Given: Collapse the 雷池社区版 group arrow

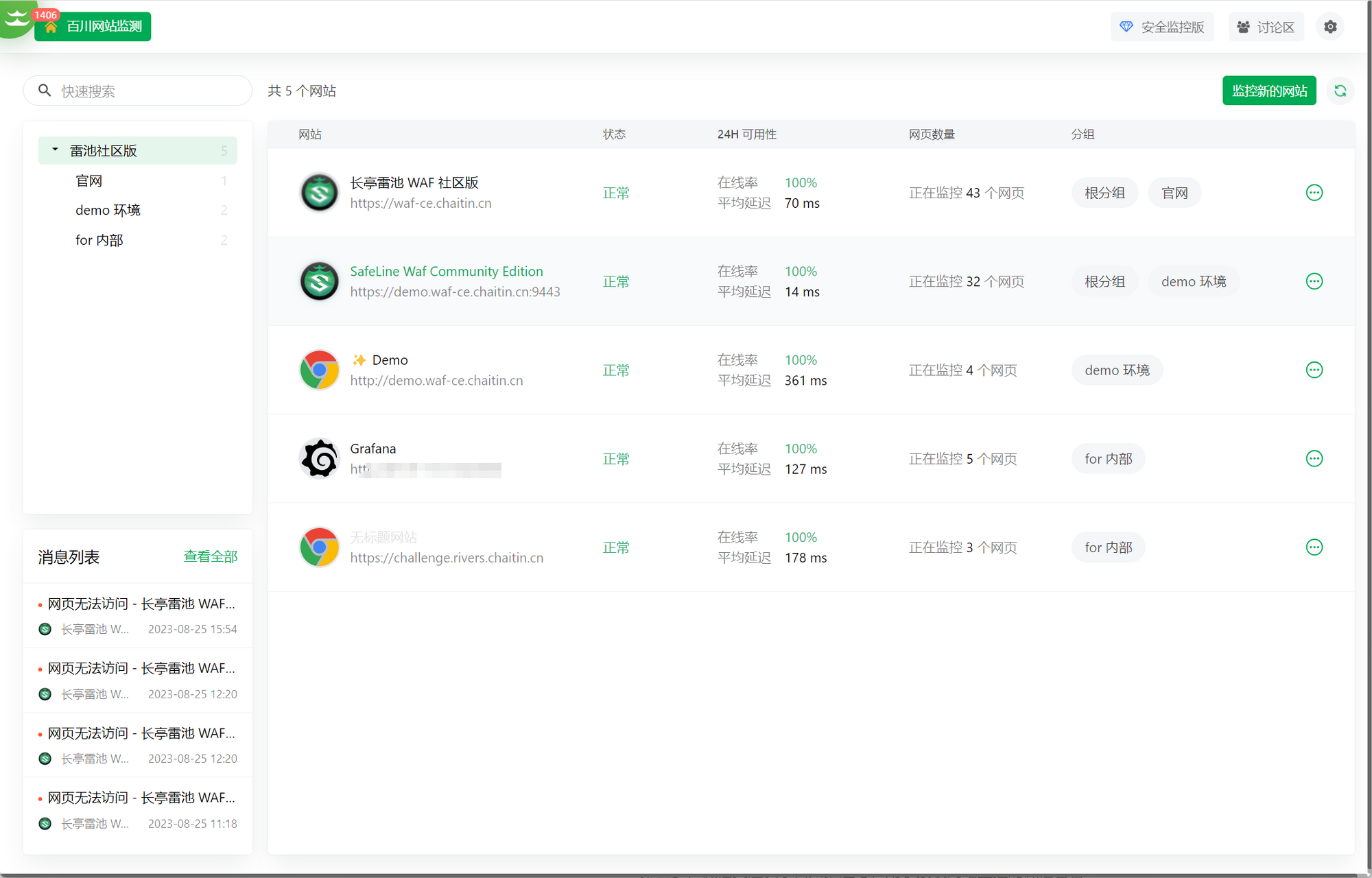Looking at the screenshot, I should pyautogui.click(x=55, y=150).
